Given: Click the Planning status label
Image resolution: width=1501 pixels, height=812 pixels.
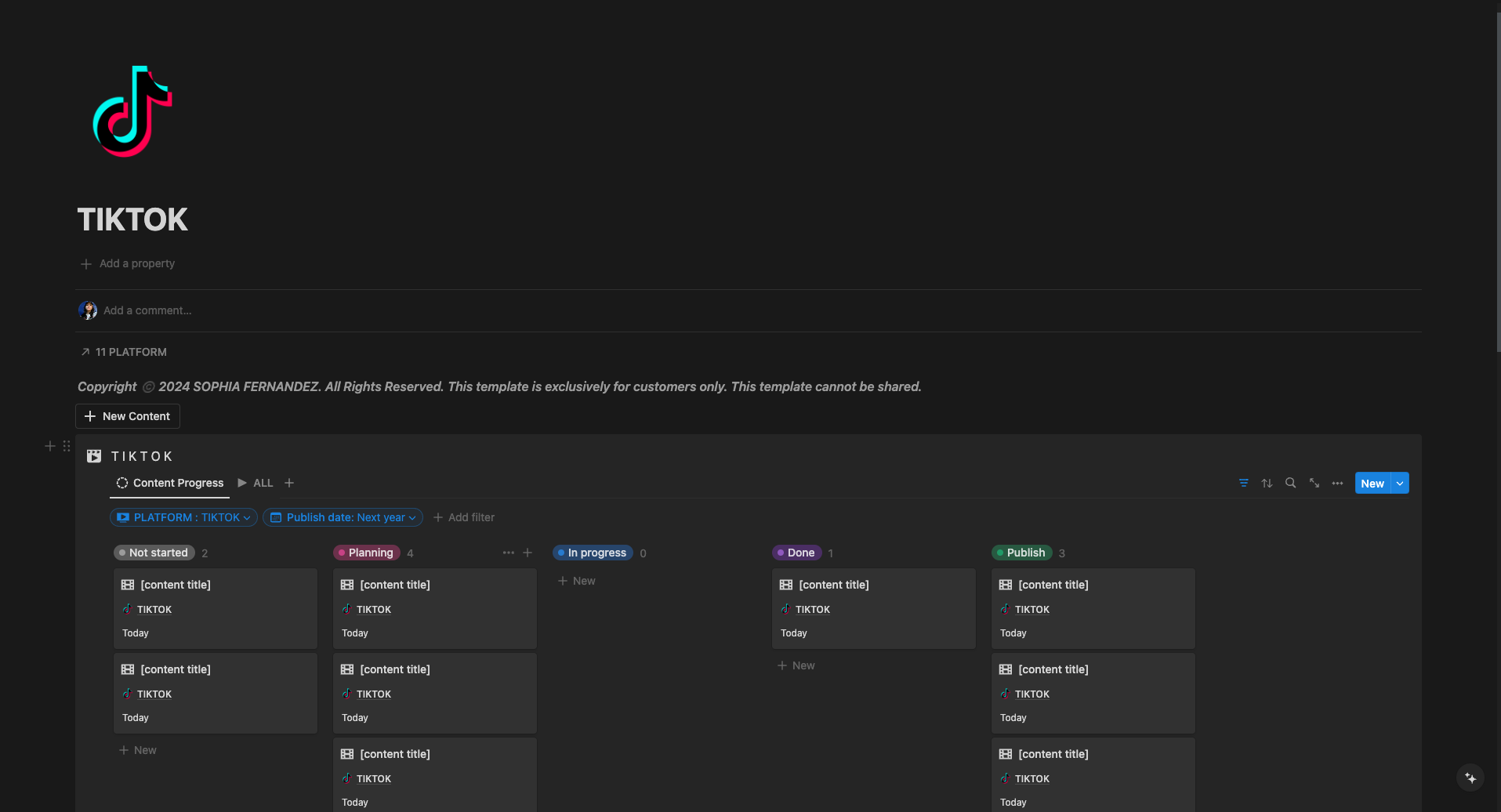Looking at the screenshot, I should point(367,553).
